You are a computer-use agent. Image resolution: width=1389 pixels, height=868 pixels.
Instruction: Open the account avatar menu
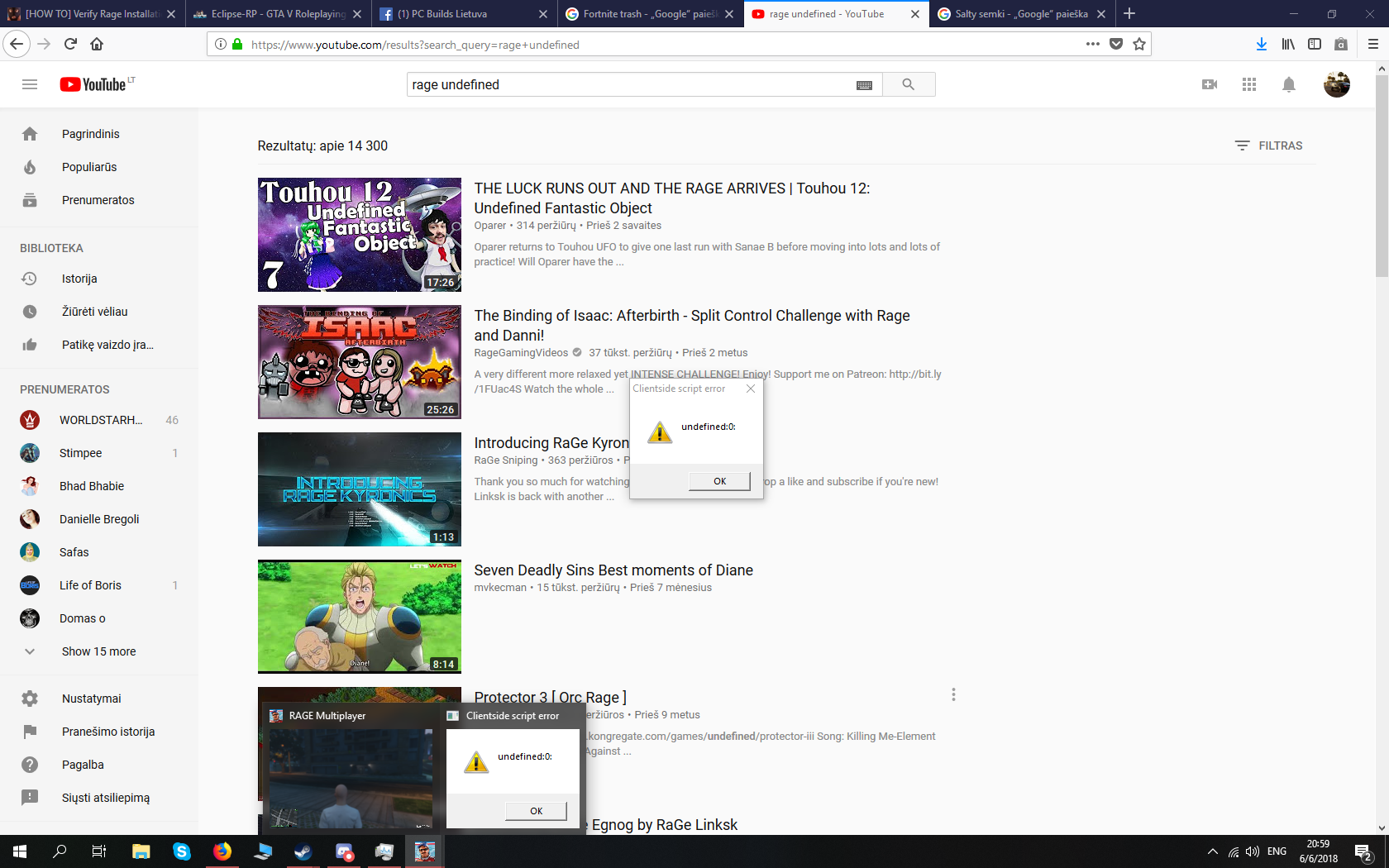pyautogui.click(x=1337, y=84)
